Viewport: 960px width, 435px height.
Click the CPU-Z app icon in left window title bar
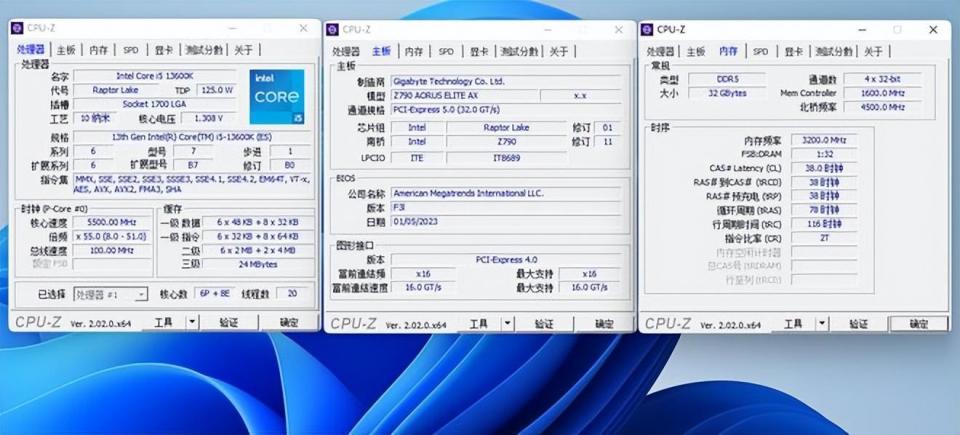pos(17,28)
